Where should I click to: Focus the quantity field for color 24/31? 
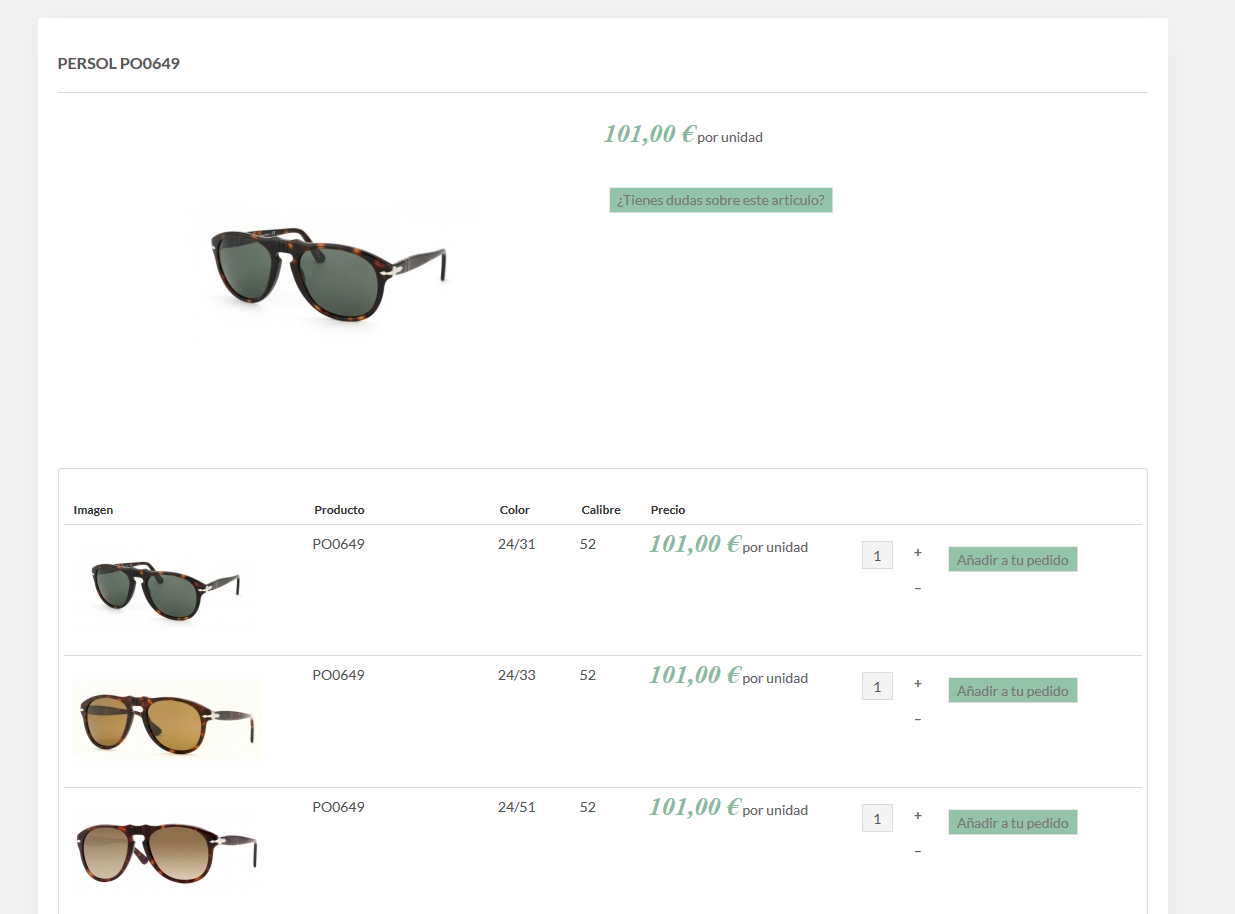pos(877,556)
